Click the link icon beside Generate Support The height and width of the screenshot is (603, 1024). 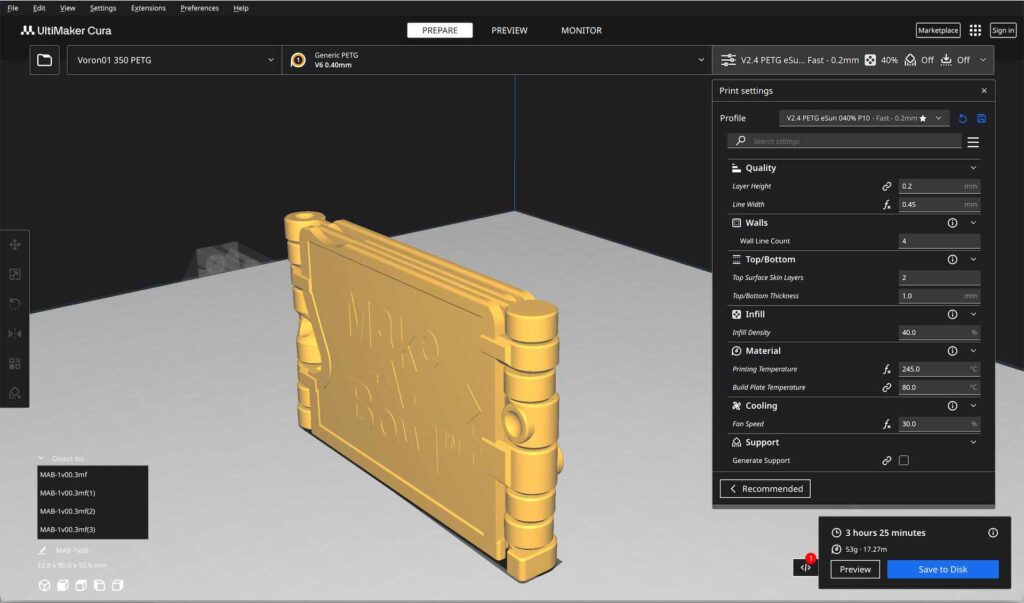[887, 461]
